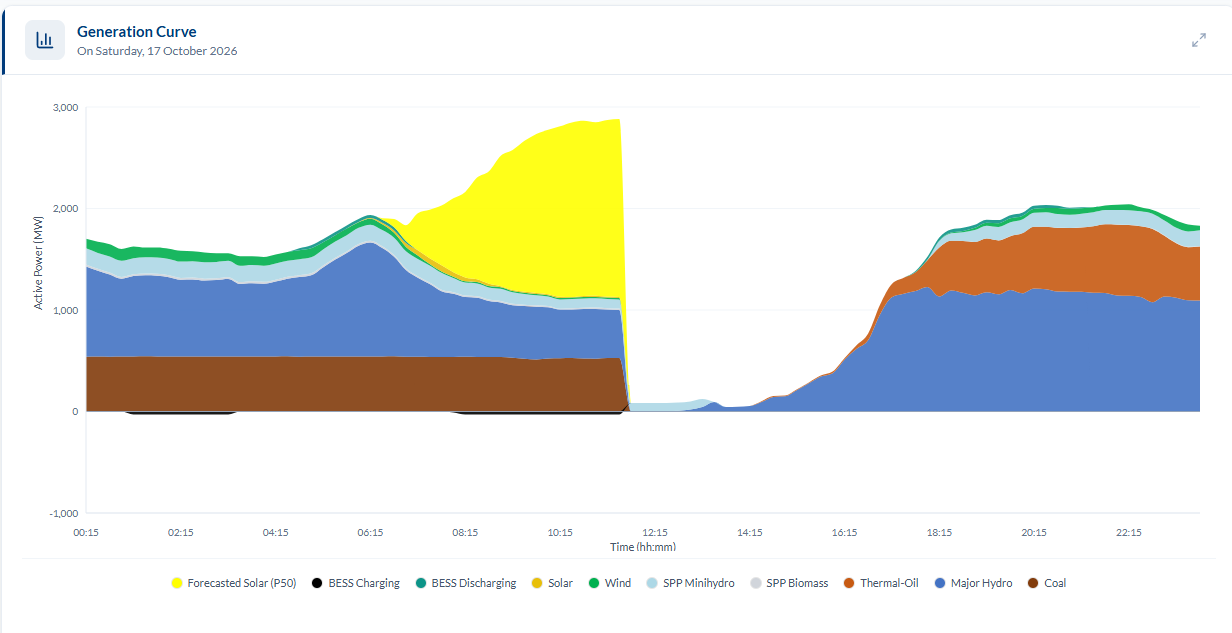1232x633 pixels.
Task: Click the orange Thermal-Oil legend dot
Action: click(x=849, y=583)
